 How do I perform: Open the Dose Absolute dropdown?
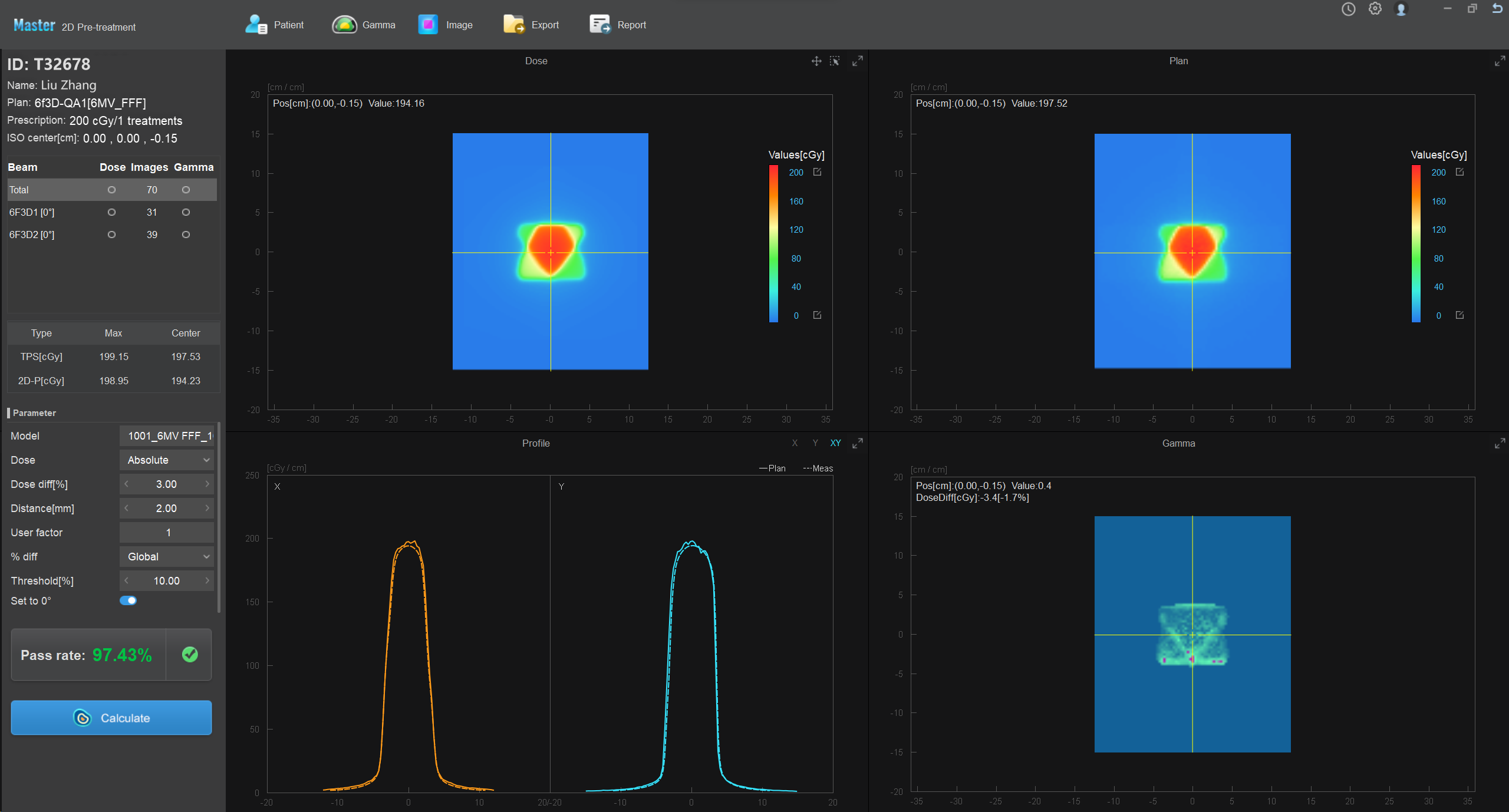[x=167, y=460]
